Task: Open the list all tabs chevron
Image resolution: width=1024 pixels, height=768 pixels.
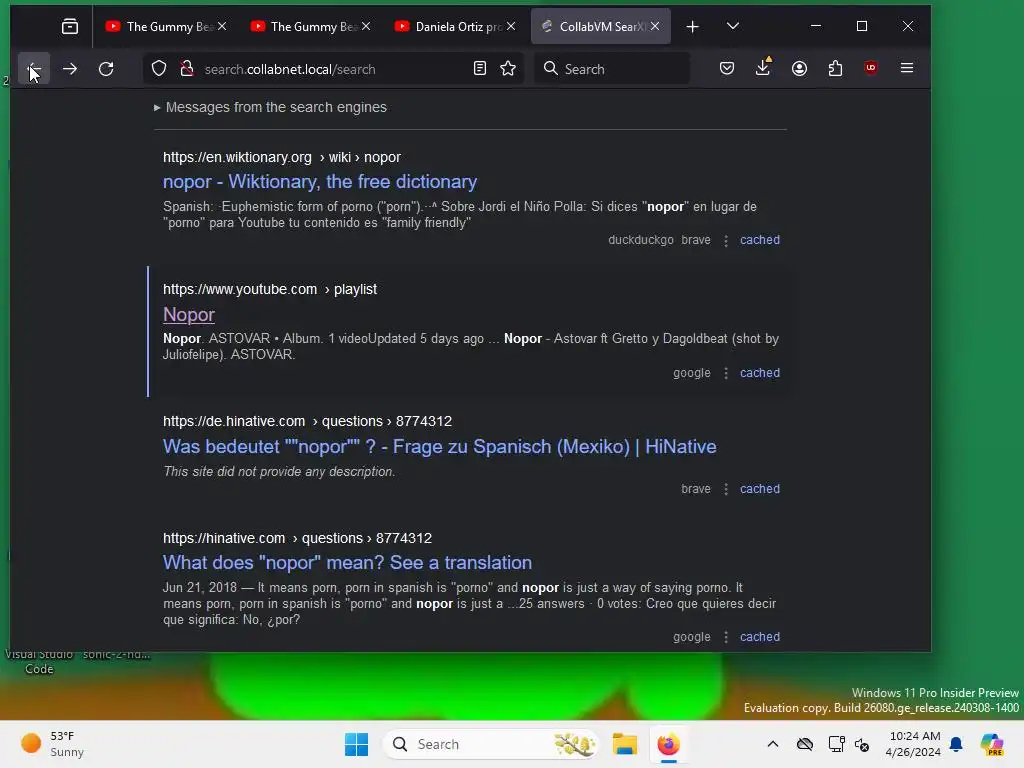Action: [733, 26]
